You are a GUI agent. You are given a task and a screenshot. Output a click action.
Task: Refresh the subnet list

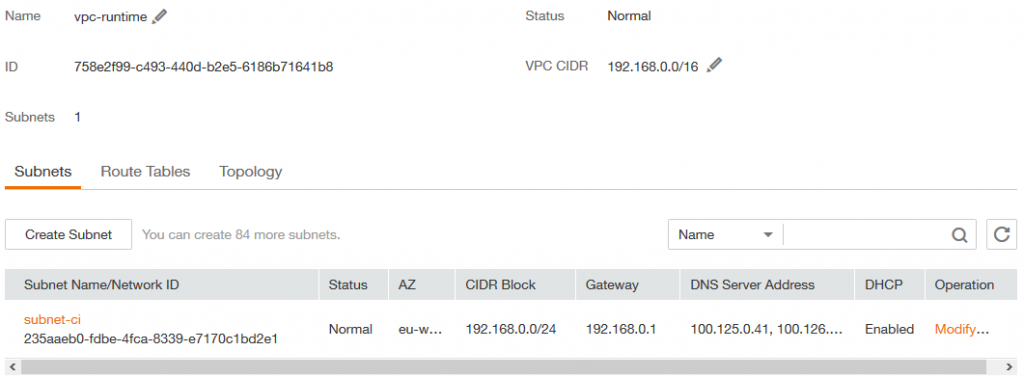coord(1001,234)
